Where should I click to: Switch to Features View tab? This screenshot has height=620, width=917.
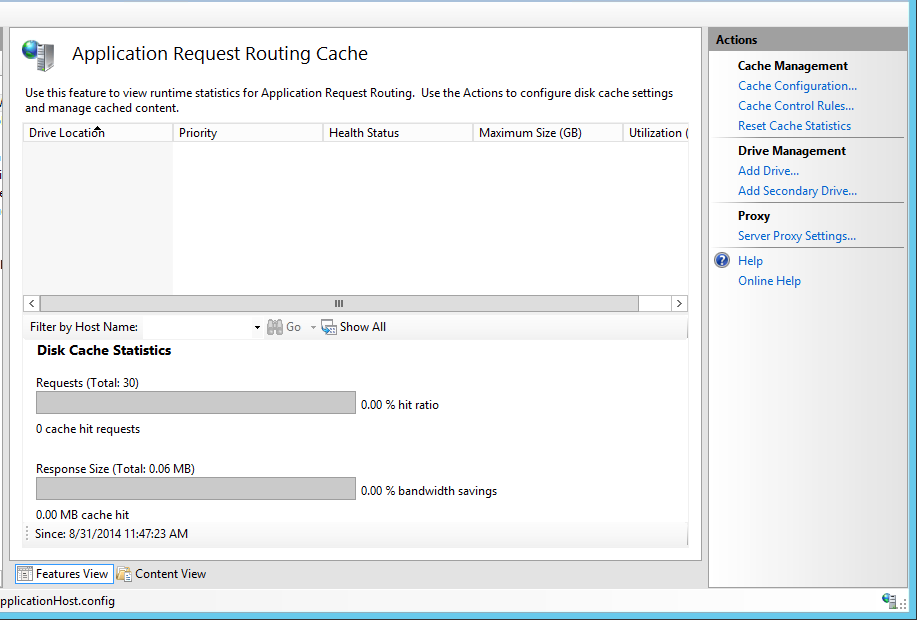[63, 574]
